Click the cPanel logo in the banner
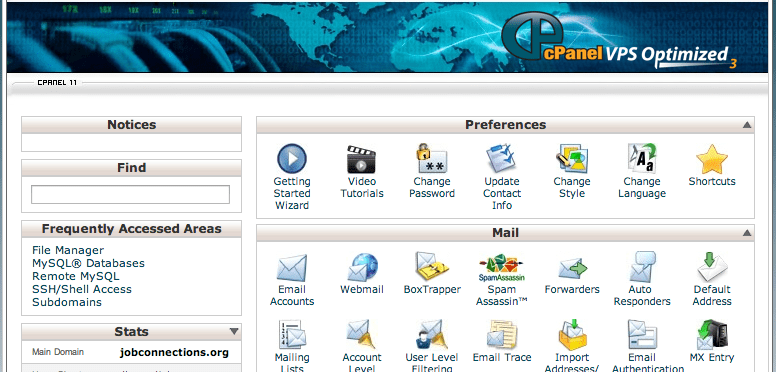 click(x=619, y=39)
